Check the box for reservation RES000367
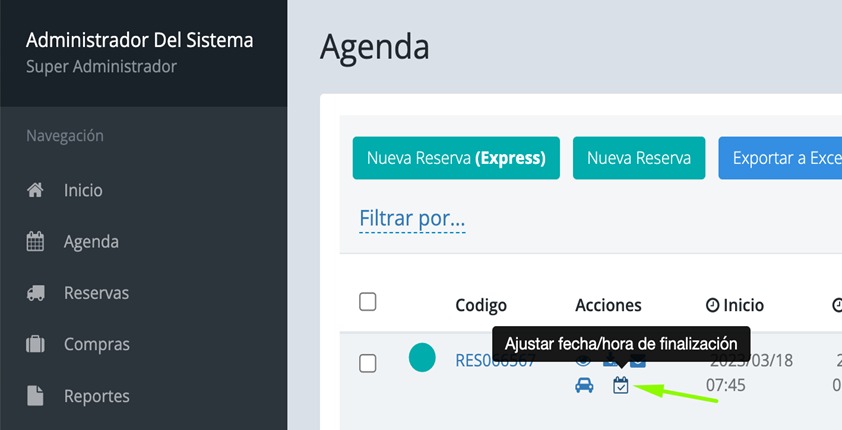 (x=367, y=363)
